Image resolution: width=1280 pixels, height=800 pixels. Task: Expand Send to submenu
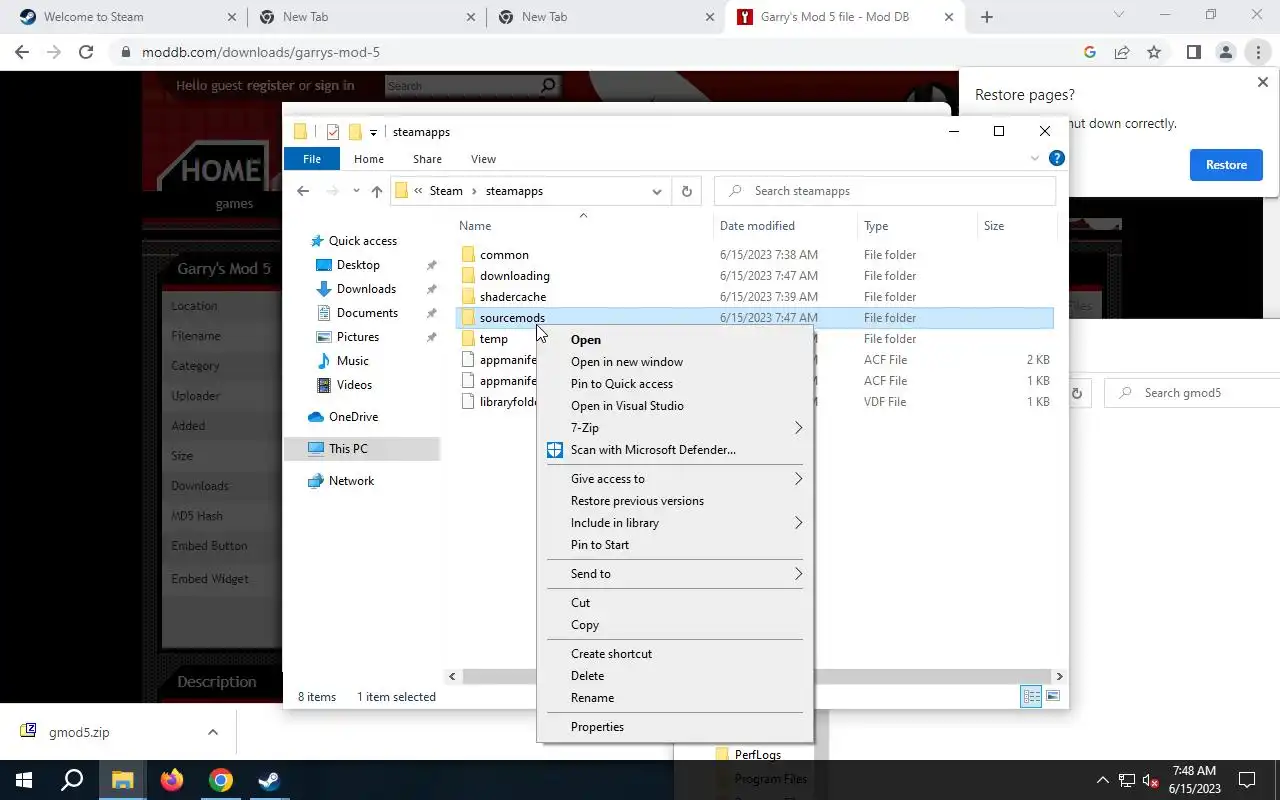coord(798,574)
